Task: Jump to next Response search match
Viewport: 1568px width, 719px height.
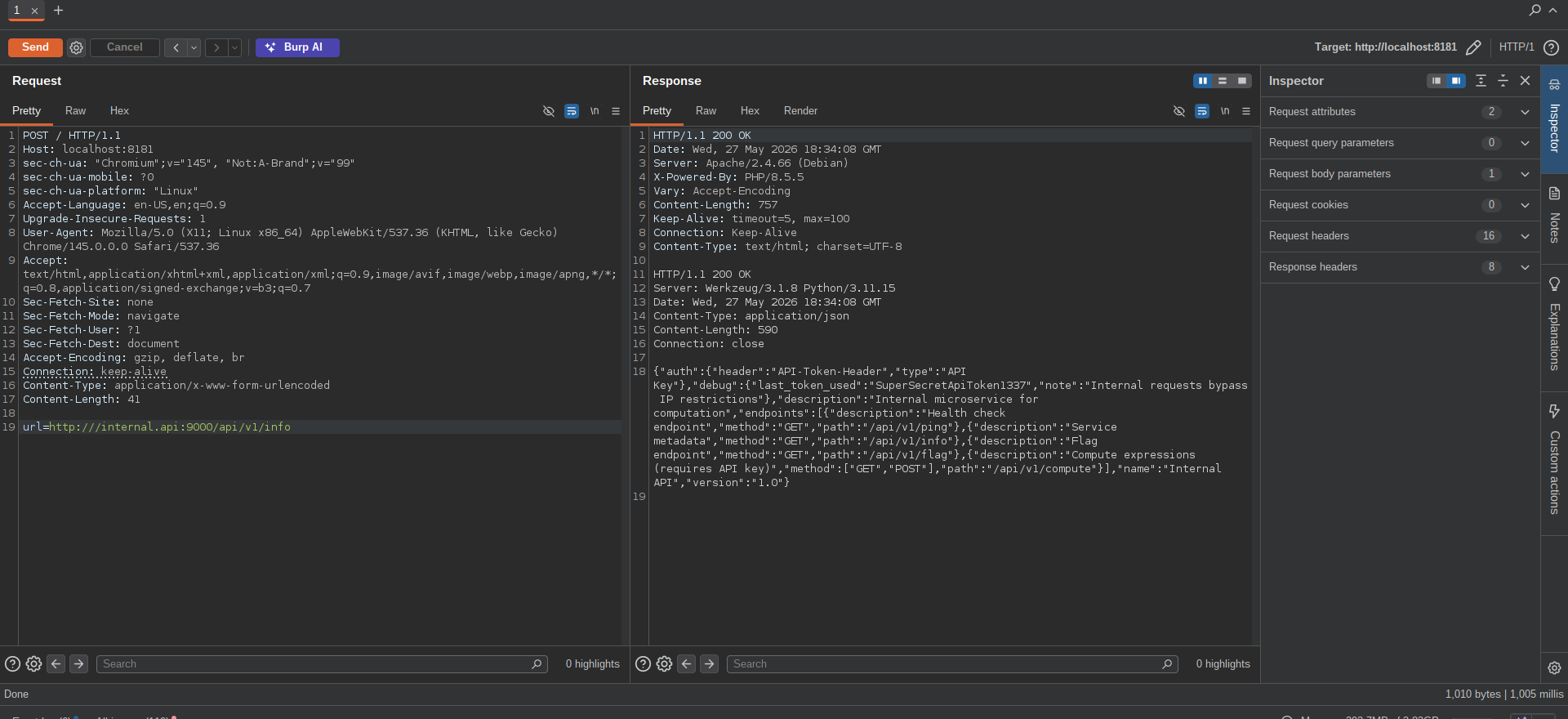Action: 709,664
